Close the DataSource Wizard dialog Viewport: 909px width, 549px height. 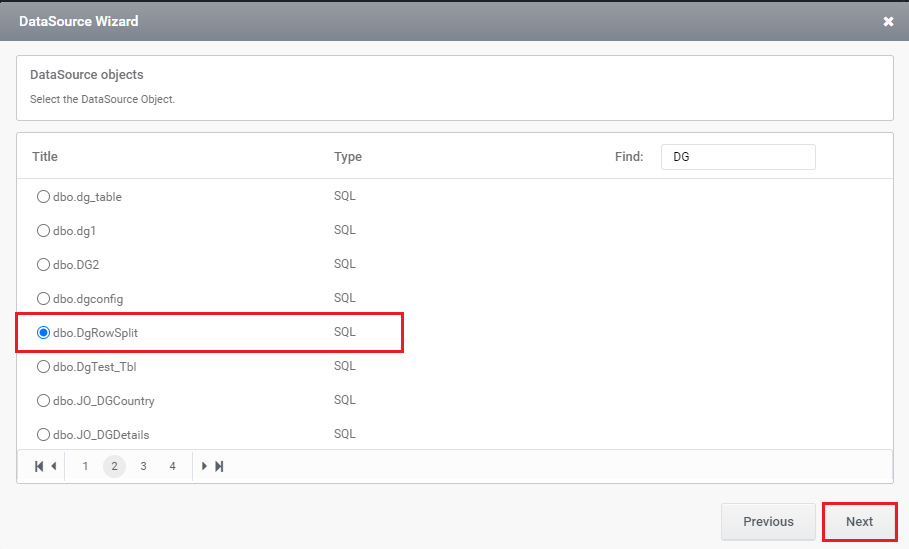point(888,21)
